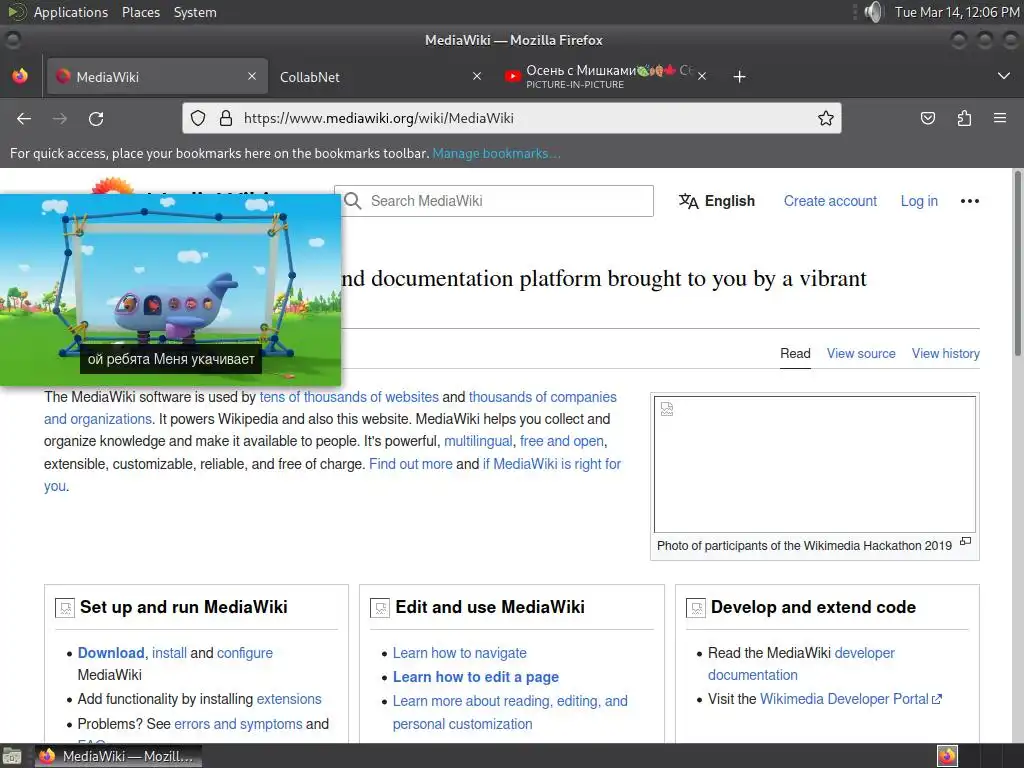Viewport: 1024px width, 768px height.
Task: Click the show desktop icon in bottom panel
Action: point(12,757)
